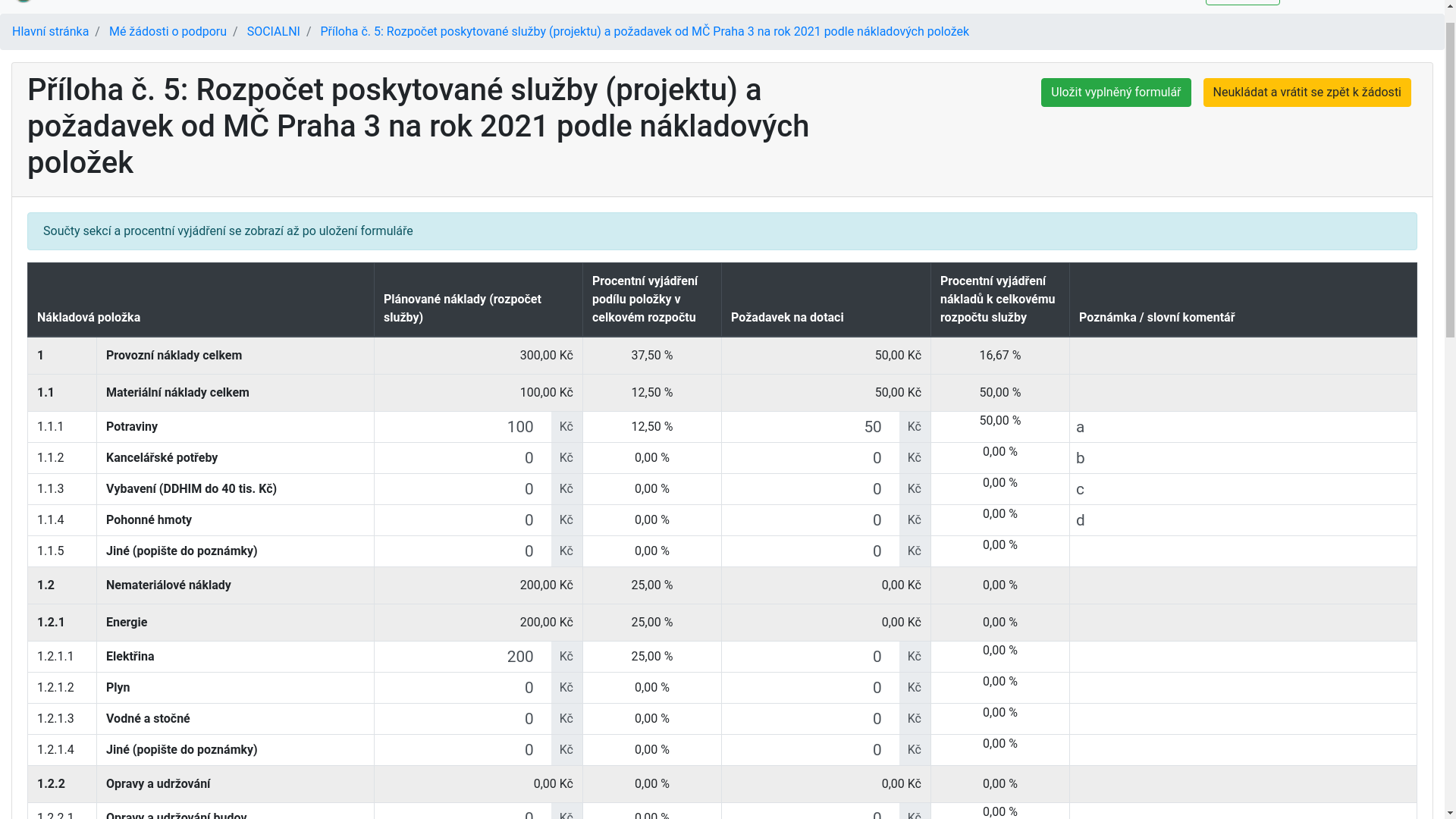Click Potraviny subsidy request input field
Image resolution: width=1456 pixels, height=819 pixels.
(x=811, y=427)
